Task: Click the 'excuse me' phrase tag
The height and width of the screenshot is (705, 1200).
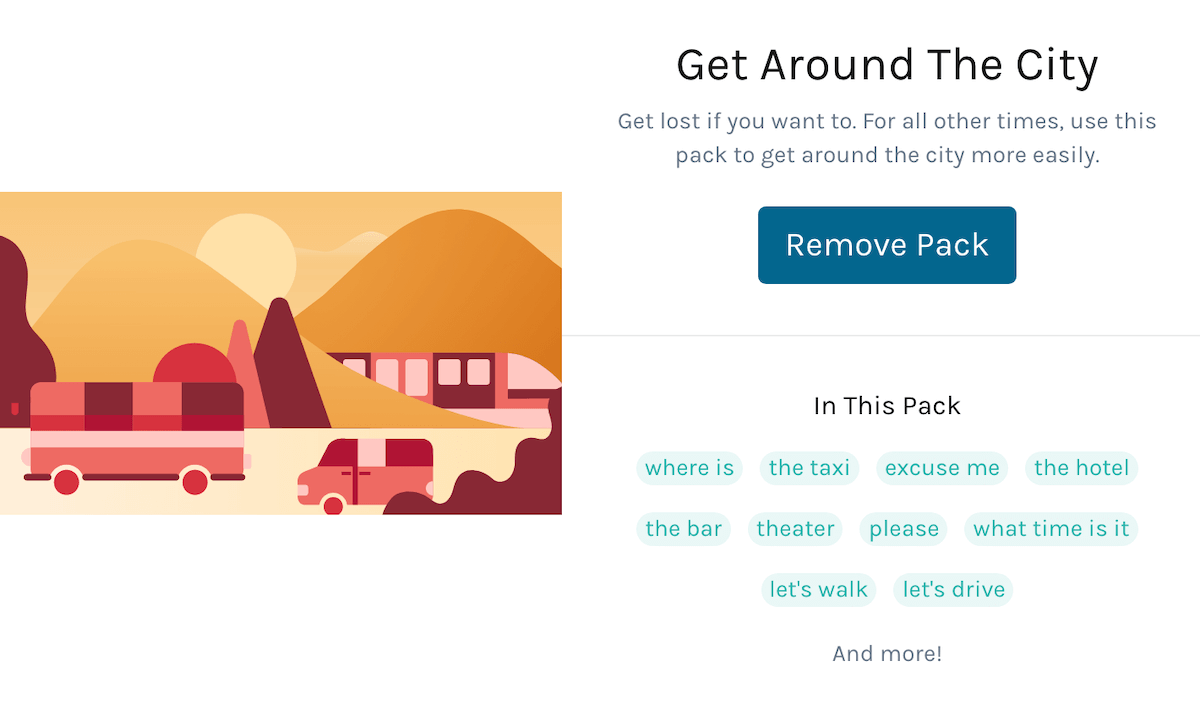Action: (x=941, y=468)
